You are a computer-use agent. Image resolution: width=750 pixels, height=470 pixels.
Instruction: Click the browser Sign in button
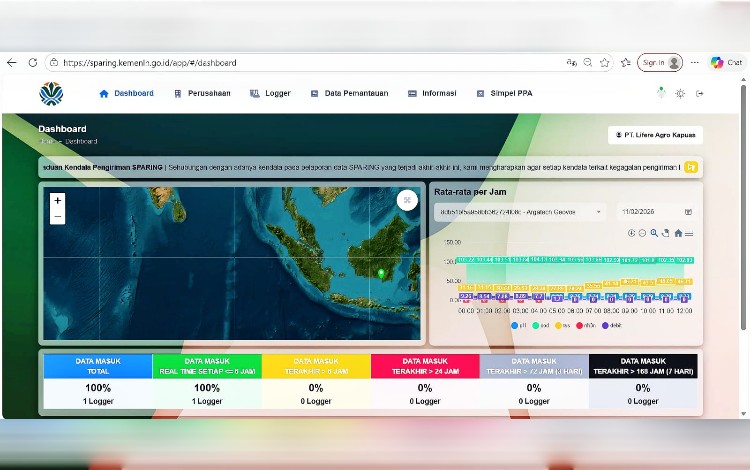(659, 62)
